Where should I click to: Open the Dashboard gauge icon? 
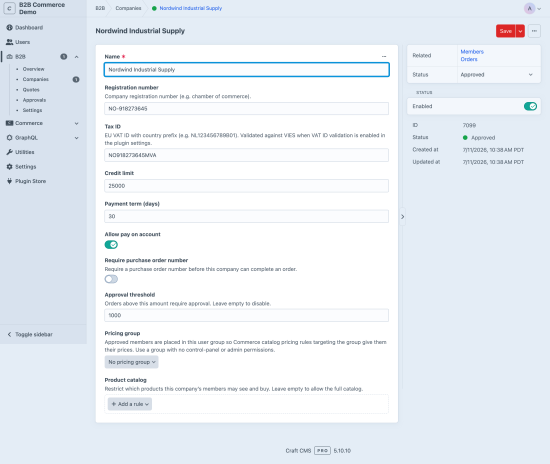tap(9, 27)
